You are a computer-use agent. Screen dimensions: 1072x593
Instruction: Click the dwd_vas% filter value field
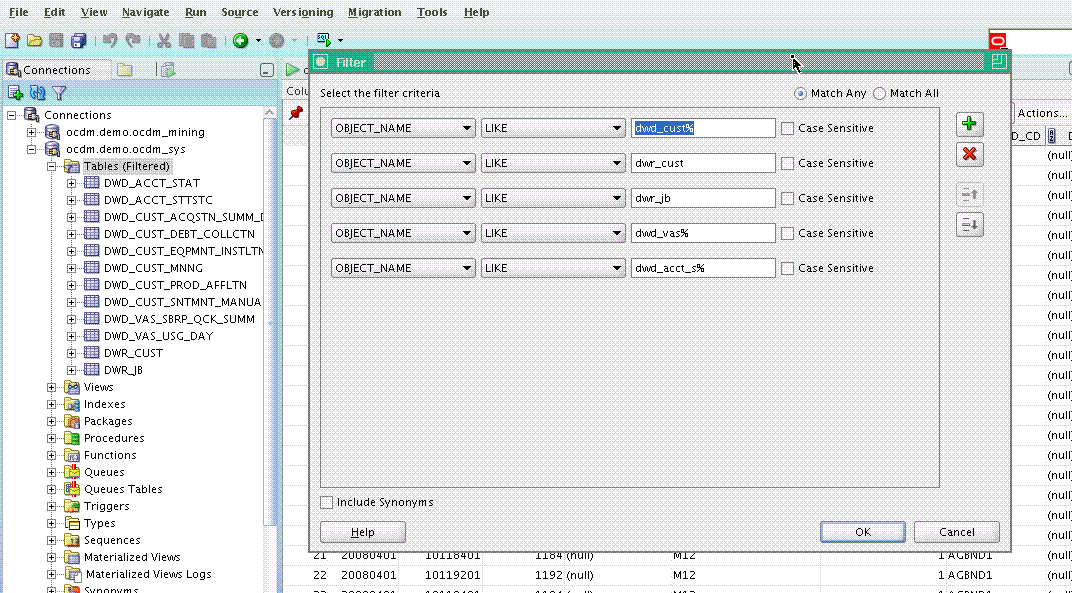pyautogui.click(x=703, y=233)
